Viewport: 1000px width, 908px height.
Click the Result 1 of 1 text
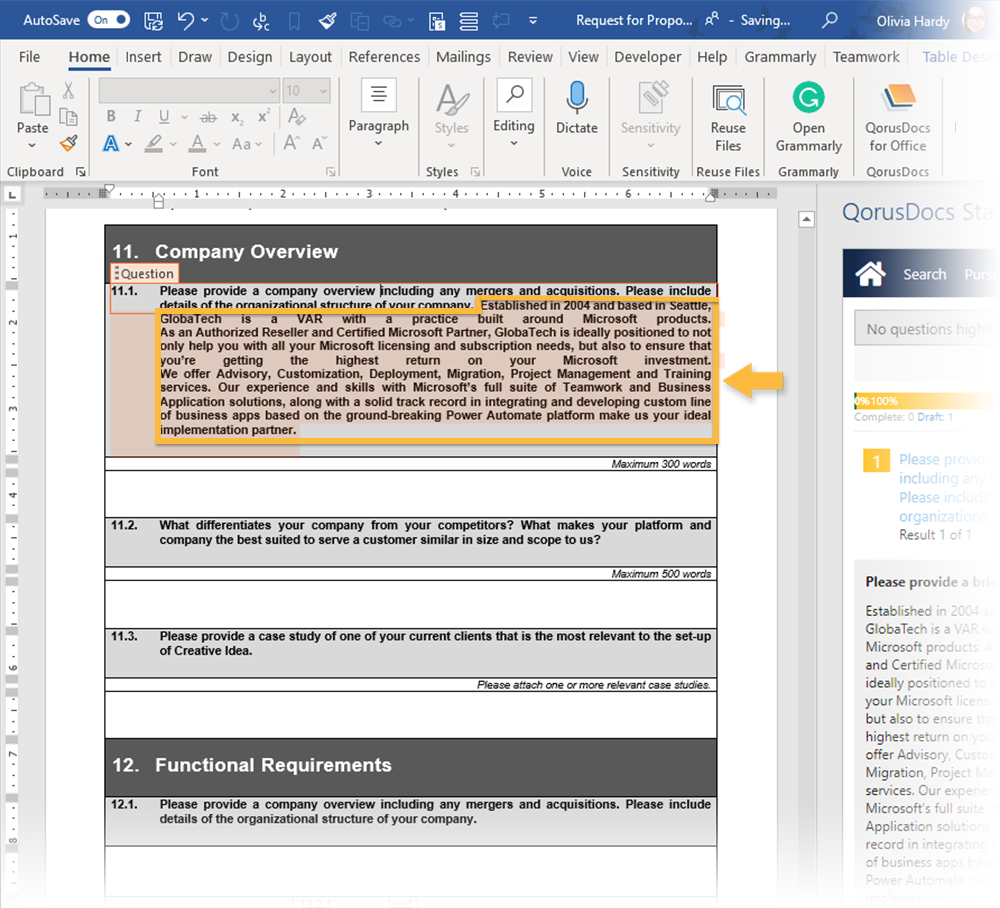[935, 535]
